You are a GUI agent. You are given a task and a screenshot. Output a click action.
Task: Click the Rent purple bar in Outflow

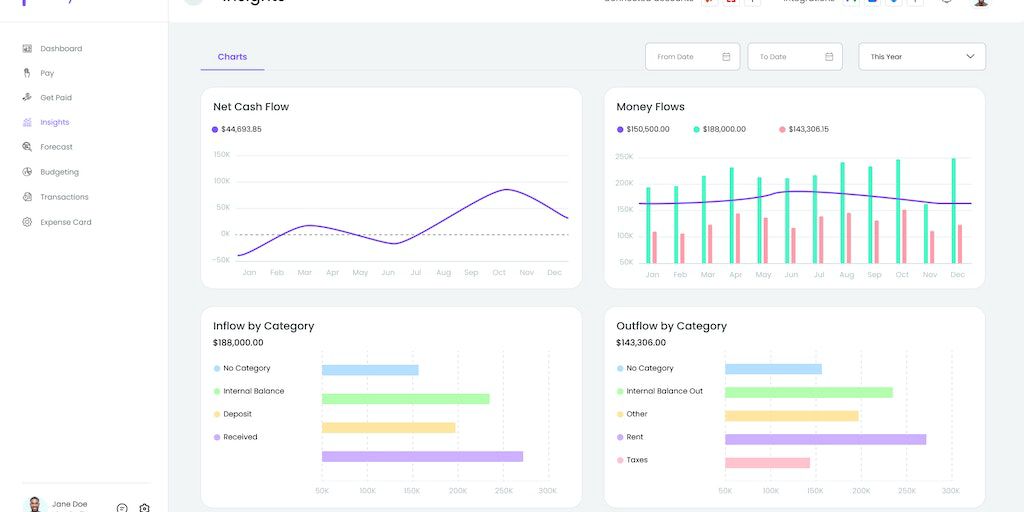pyautogui.click(x=825, y=439)
